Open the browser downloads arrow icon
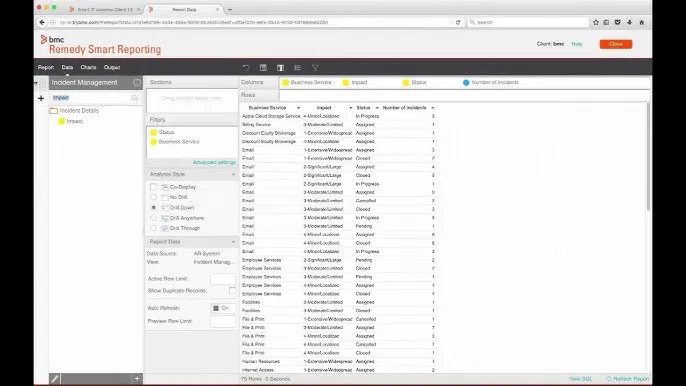 point(630,22)
